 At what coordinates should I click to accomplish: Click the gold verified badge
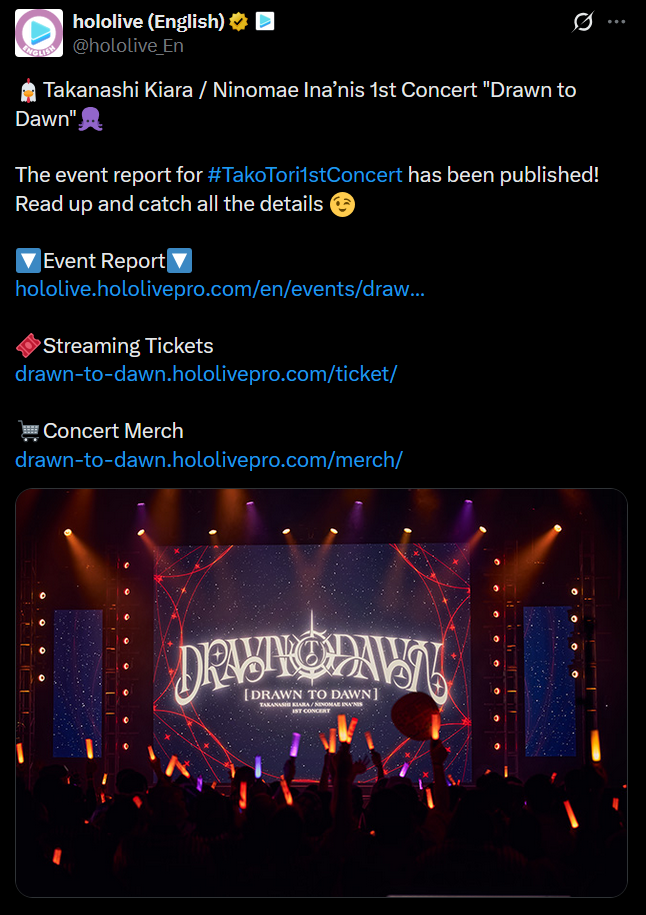(239, 22)
